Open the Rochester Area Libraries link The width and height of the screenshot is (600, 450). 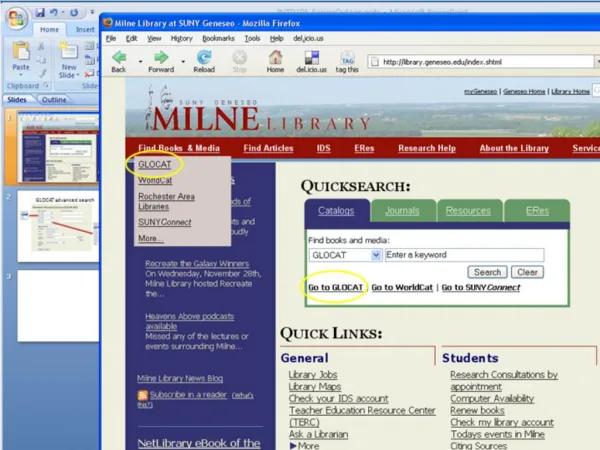[166, 201]
